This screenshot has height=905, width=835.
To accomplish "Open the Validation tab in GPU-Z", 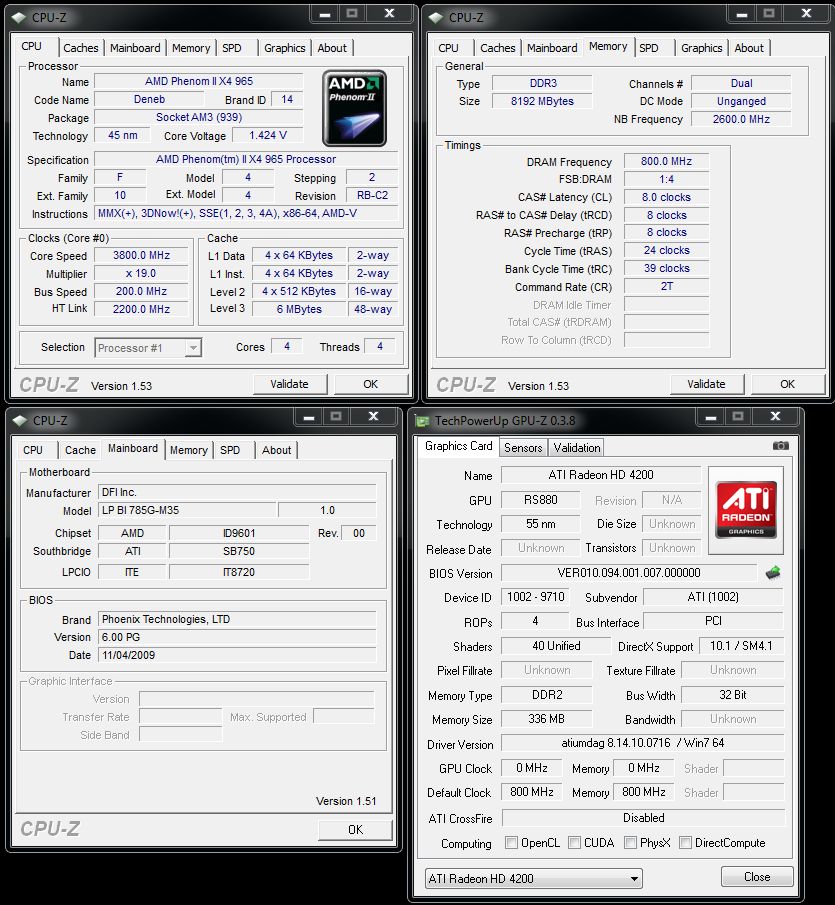I will pyautogui.click(x=577, y=448).
